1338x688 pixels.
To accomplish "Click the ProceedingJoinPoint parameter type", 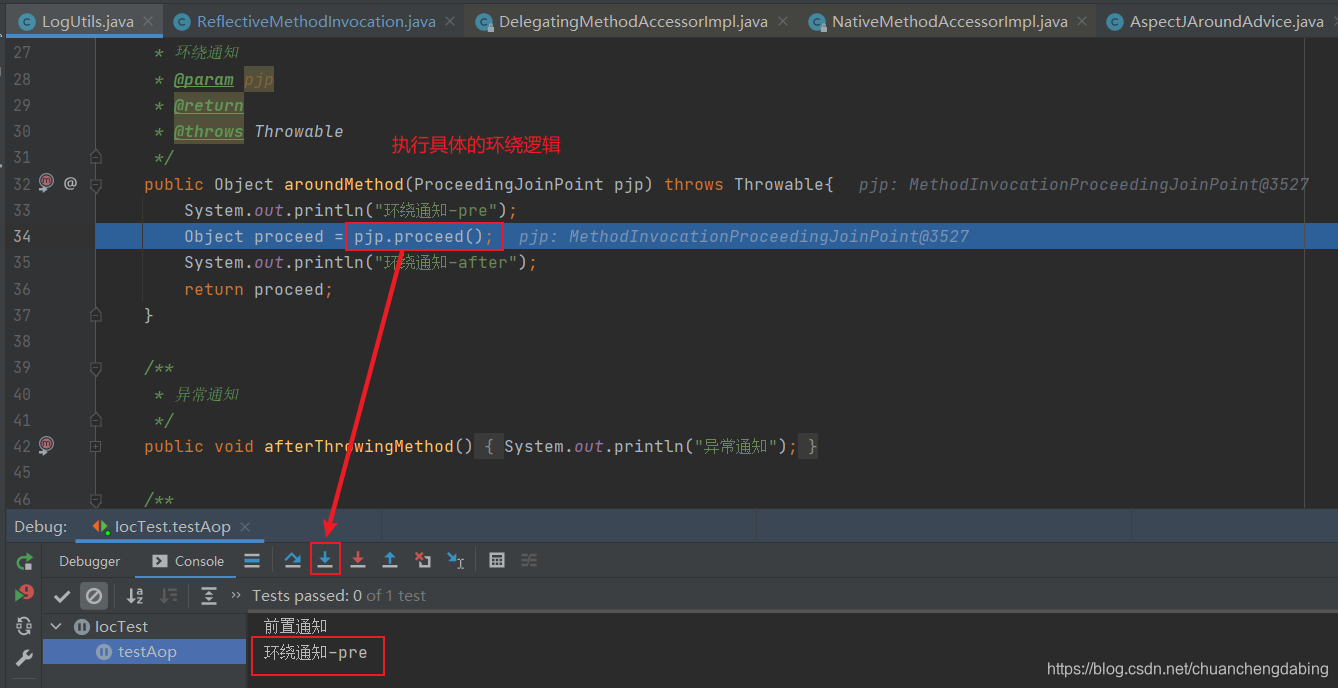I will tap(508, 184).
